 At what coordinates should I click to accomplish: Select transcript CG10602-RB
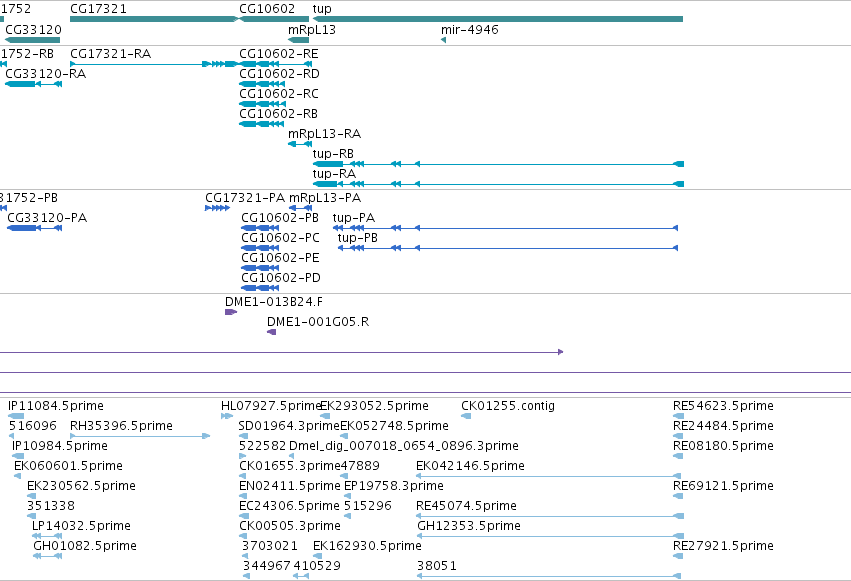(262, 124)
